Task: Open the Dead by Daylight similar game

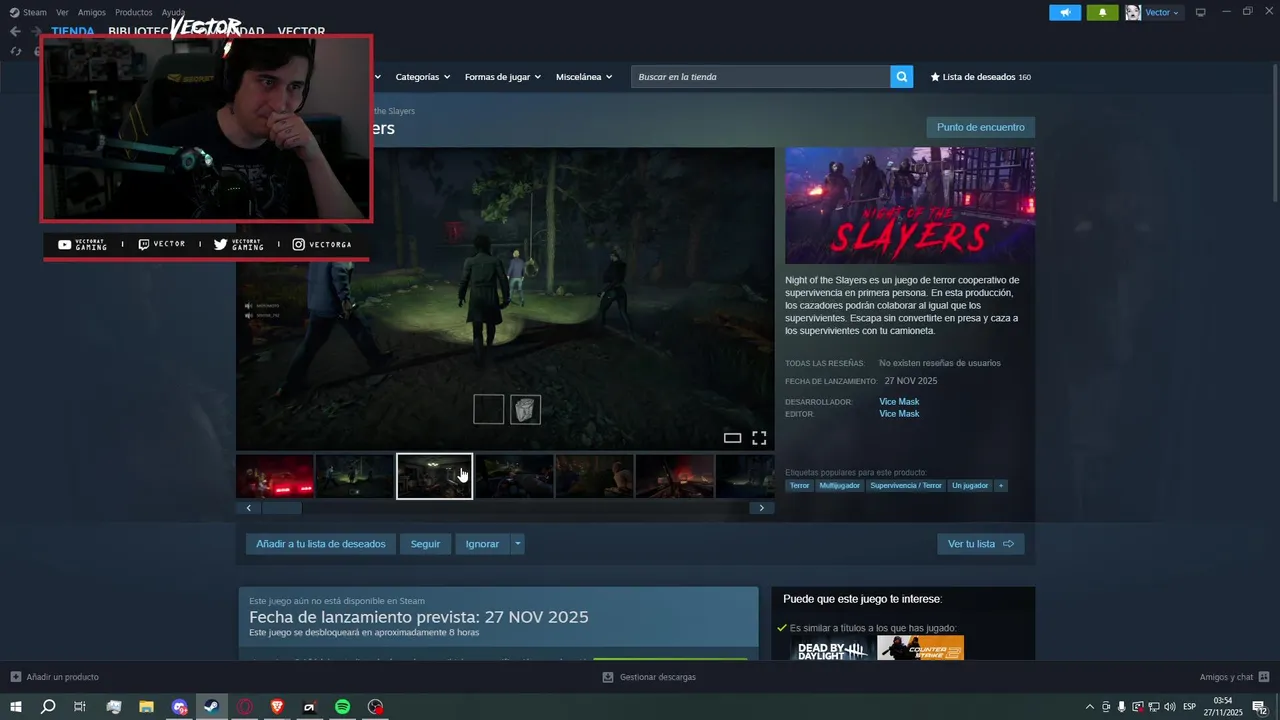Action: click(x=832, y=649)
